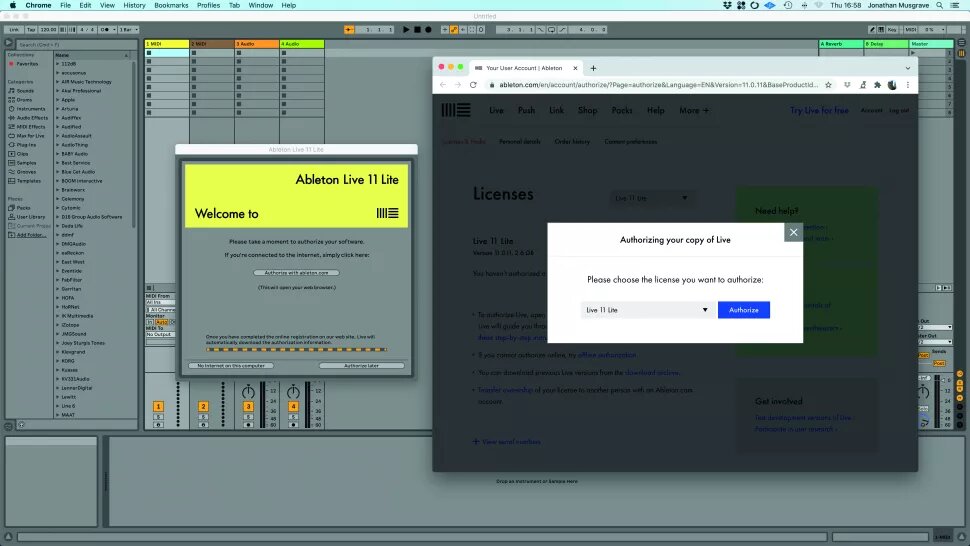Click Authorize later in the Live dialog
Viewport: 970px width, 546px height.
361,366
